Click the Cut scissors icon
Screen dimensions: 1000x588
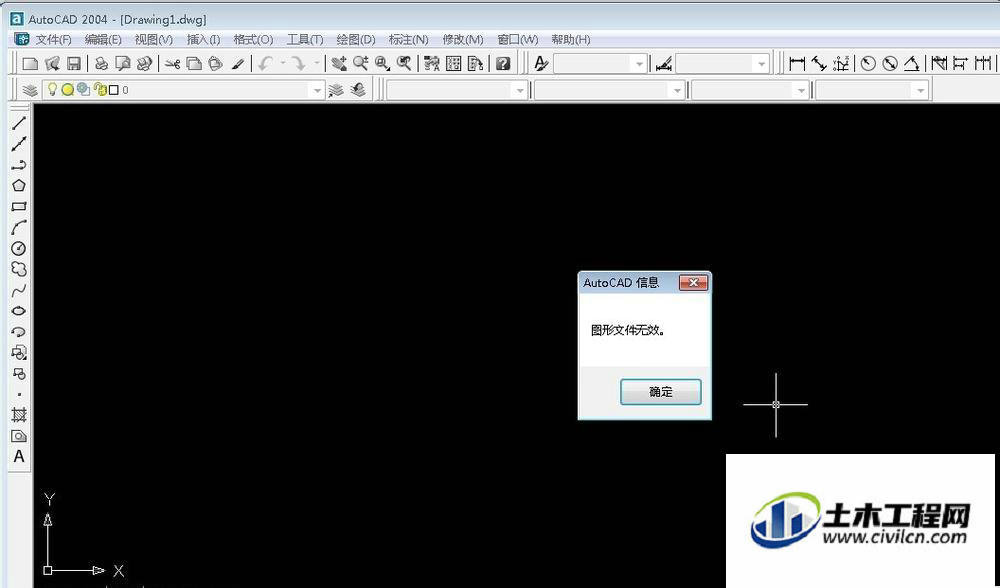172,63
